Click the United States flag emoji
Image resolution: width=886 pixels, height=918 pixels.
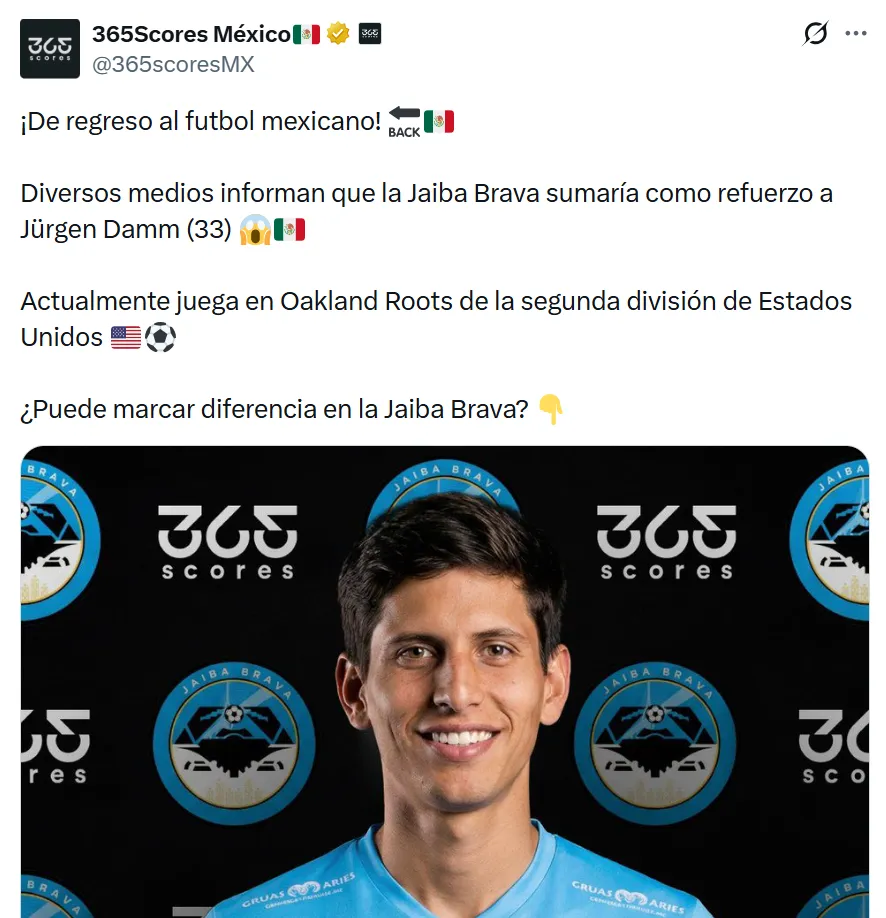click(x=126, y=338)
